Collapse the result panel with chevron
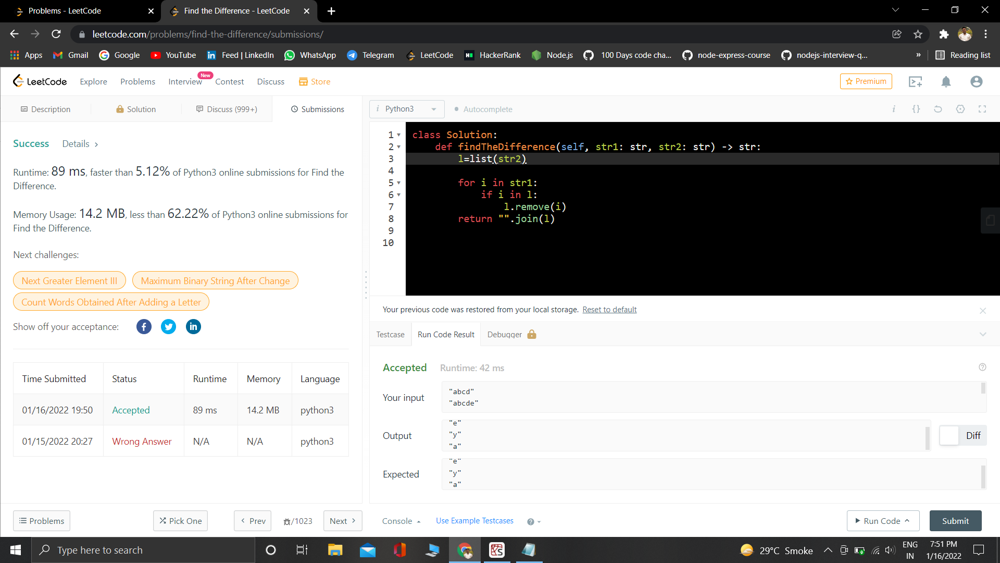Image resolution: width=1000 pixels, height=563 pixels. coord(982,335)
